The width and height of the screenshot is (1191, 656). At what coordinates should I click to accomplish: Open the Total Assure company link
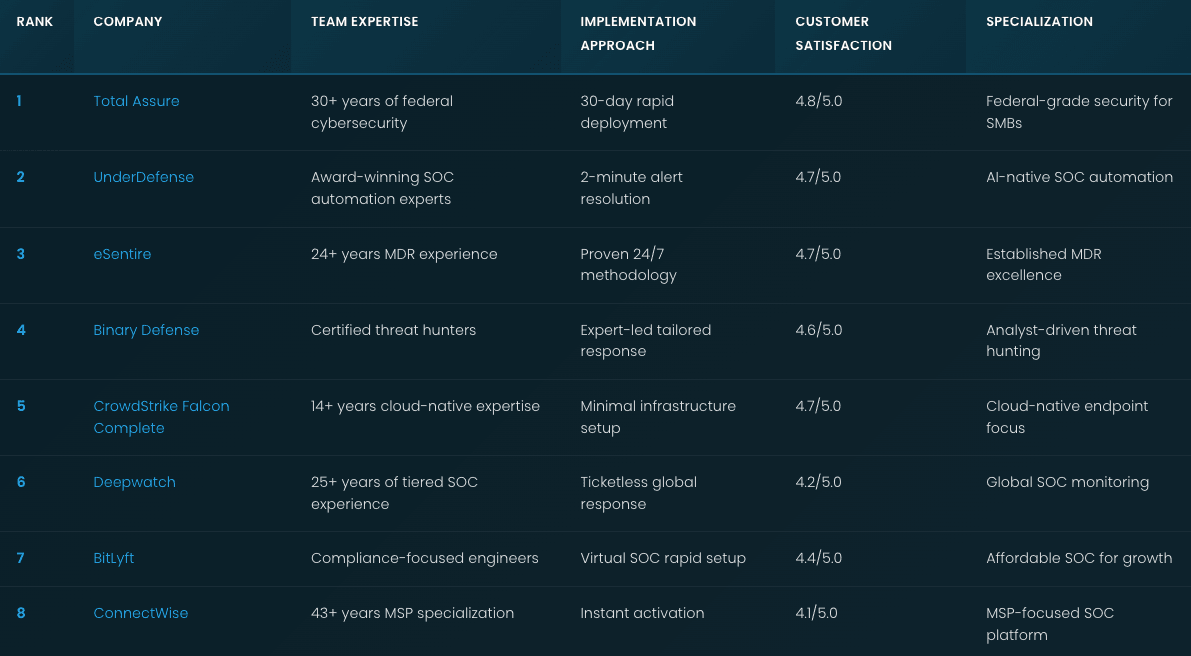point(136,101)
